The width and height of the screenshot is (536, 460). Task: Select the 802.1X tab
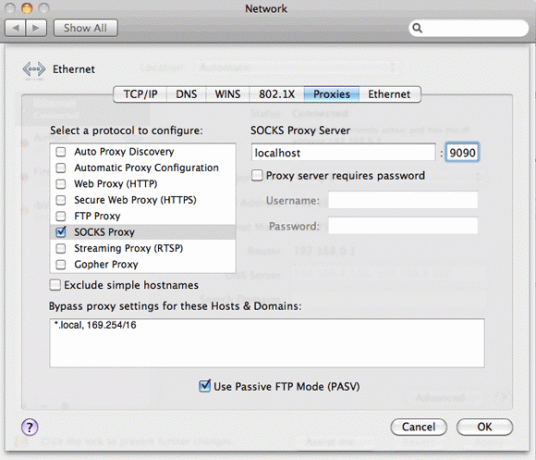click(x=277, y=94)
